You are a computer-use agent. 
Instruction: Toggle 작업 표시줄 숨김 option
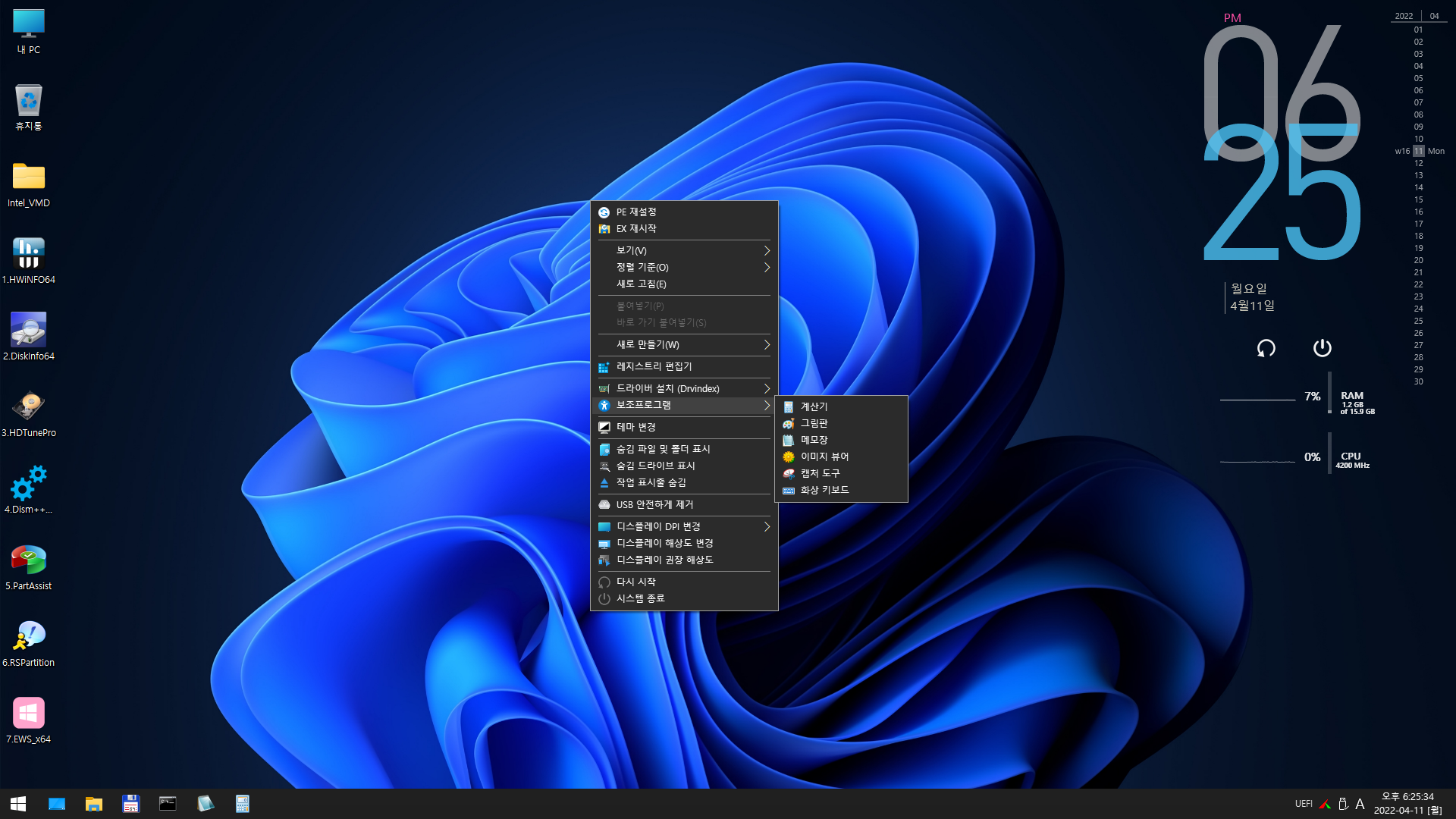(684, 483)
